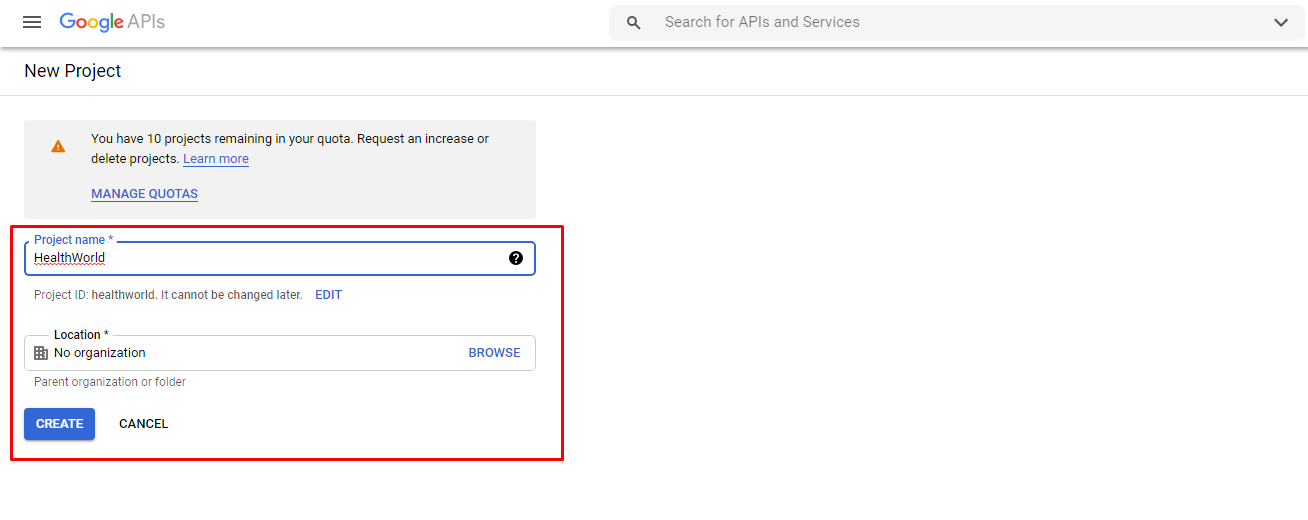This screenshot has width=1308, height=520.
Task: Click the quota warning message text
Action: tap(290, 149)
